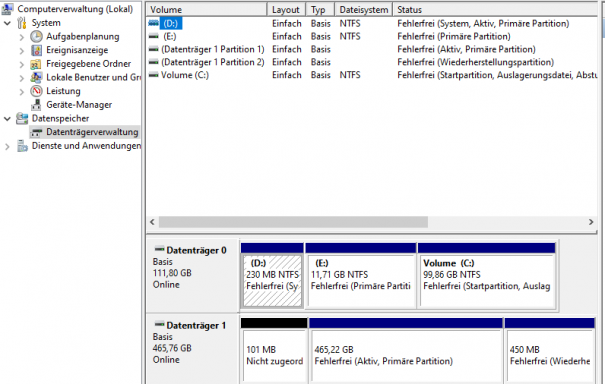Expand the Freigegebene Ordner node
The image size is (605, 384).
22,64
